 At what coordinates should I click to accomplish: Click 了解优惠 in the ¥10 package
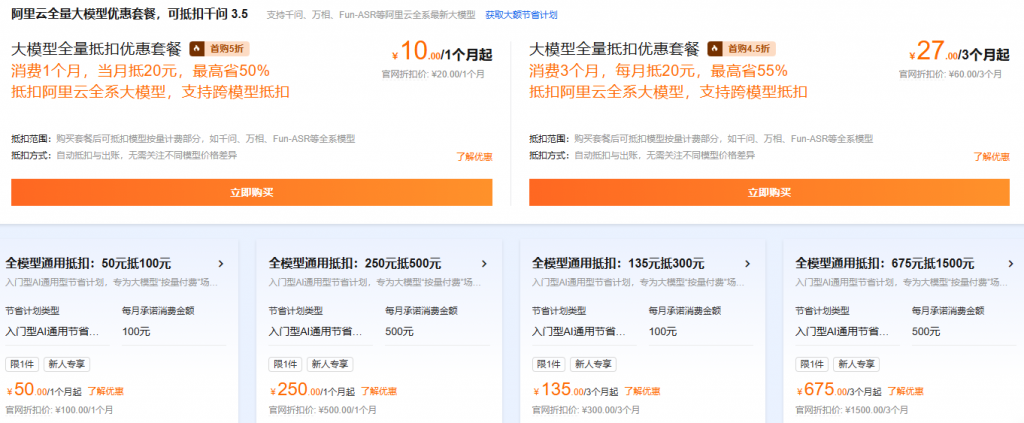pyautogui.click(x=474, y=156)
